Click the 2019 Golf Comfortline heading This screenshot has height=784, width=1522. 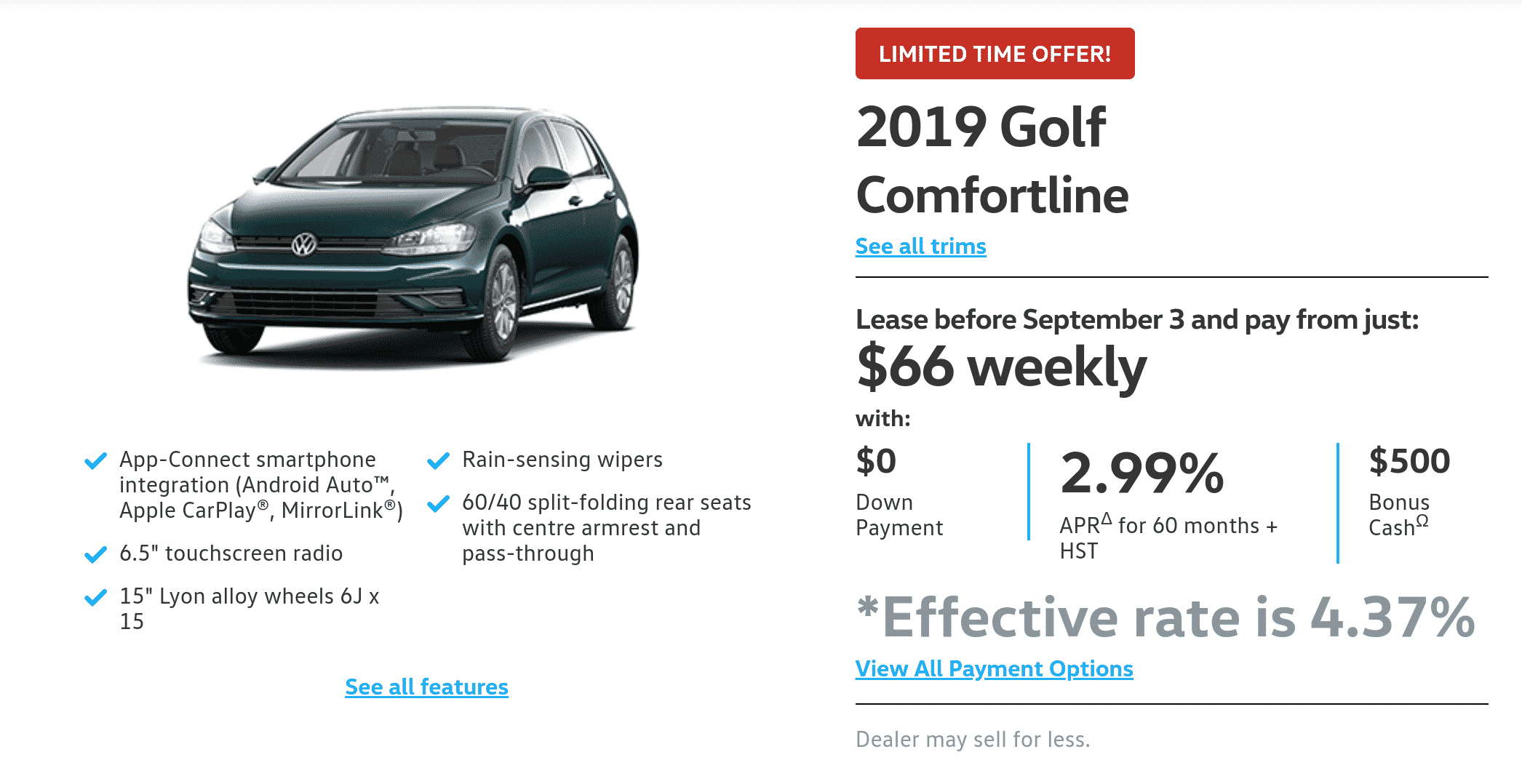pyautogui.click(x=992, y=161)
